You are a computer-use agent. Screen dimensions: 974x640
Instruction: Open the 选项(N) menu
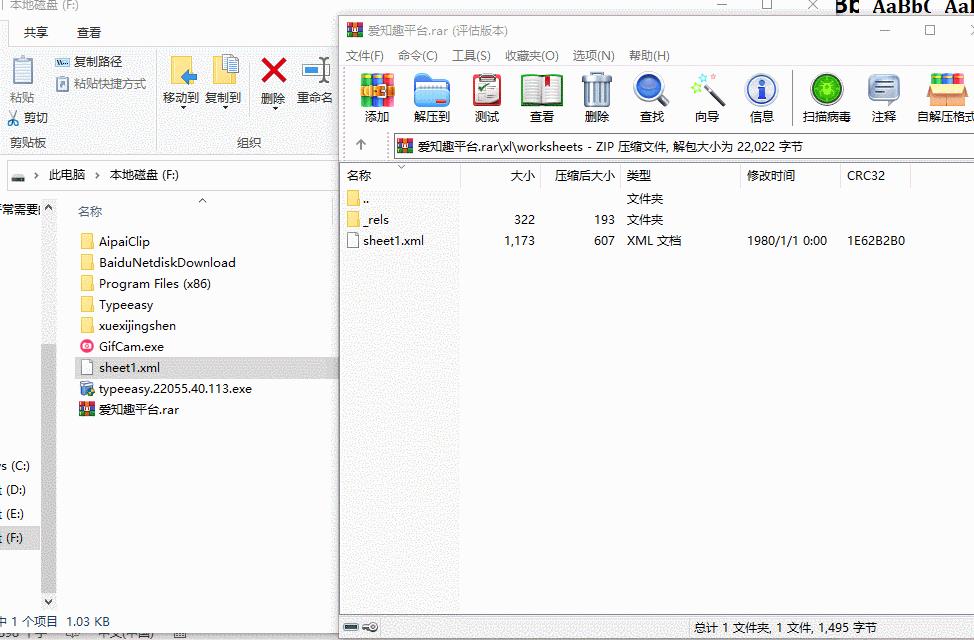592,56
